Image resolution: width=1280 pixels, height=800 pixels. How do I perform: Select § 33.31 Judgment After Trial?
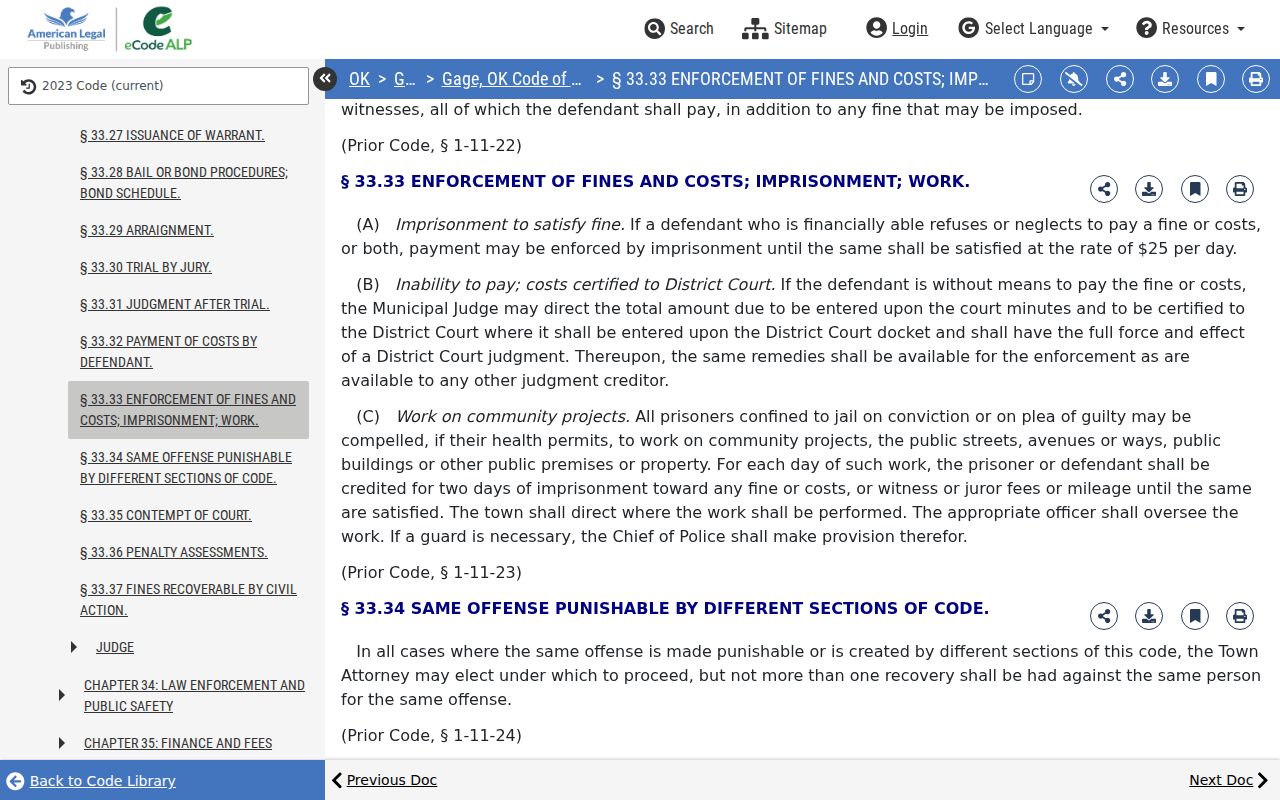(175, 304)
